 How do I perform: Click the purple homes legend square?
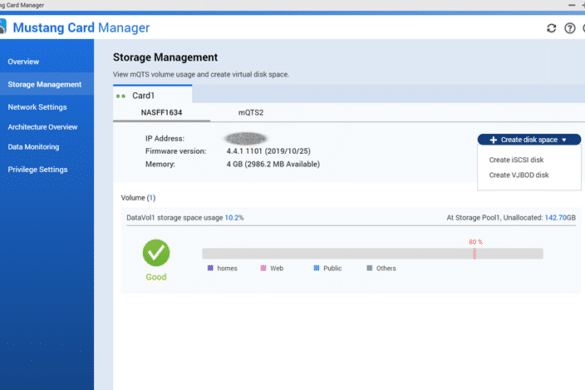click(x=210, y=268)
